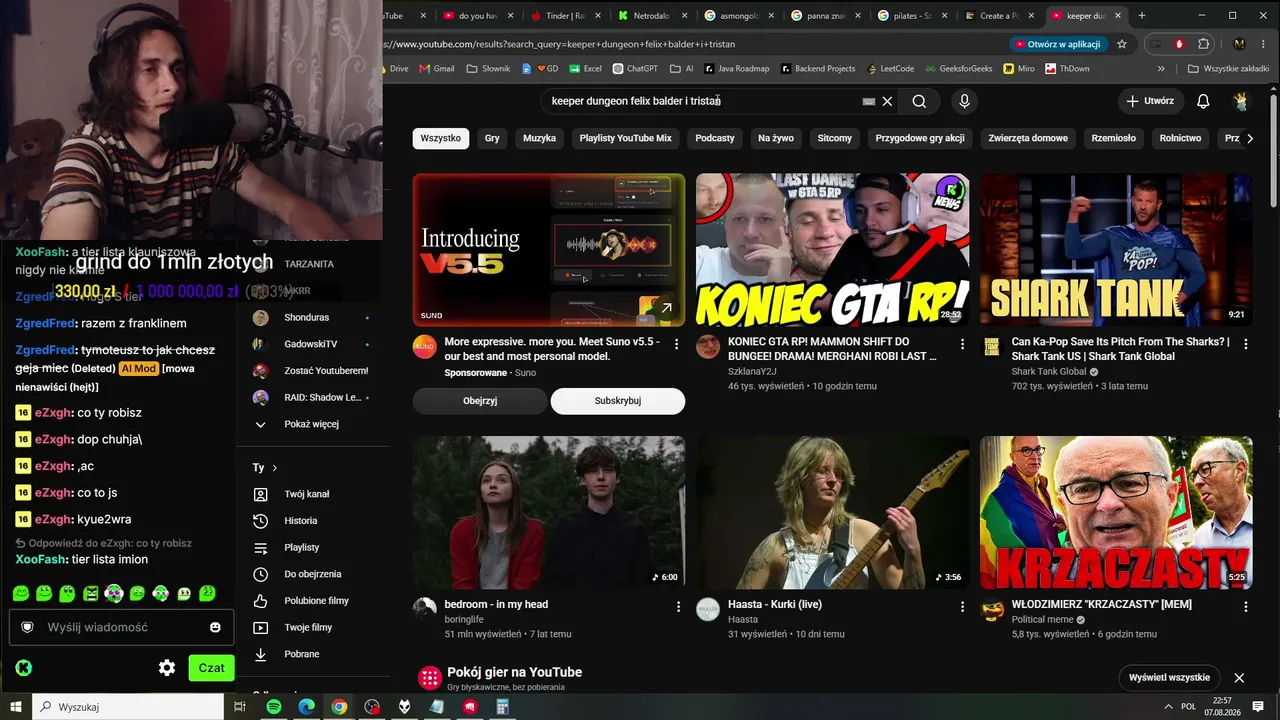1280x720 pixels.
Task: Filter results by Gry chip
Action: (492, 138)
